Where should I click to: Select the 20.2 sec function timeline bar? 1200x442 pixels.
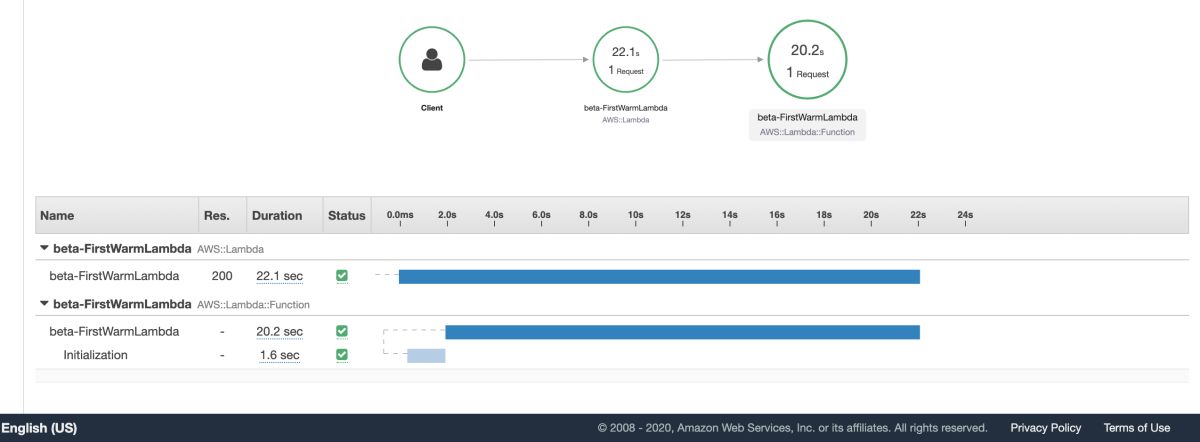[x=682, y=332]
